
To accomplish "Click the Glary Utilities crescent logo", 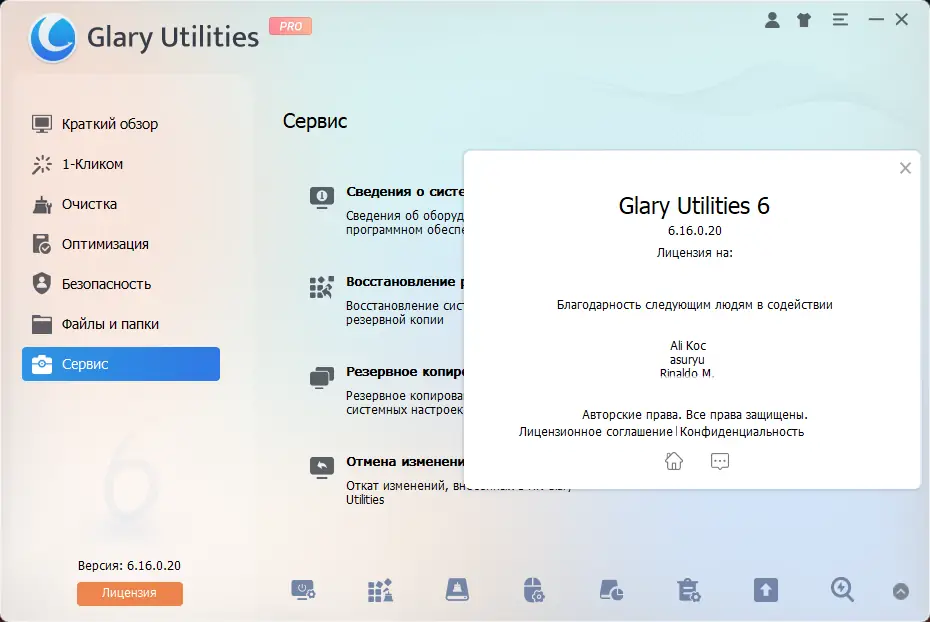I will [x=53, y=38].
